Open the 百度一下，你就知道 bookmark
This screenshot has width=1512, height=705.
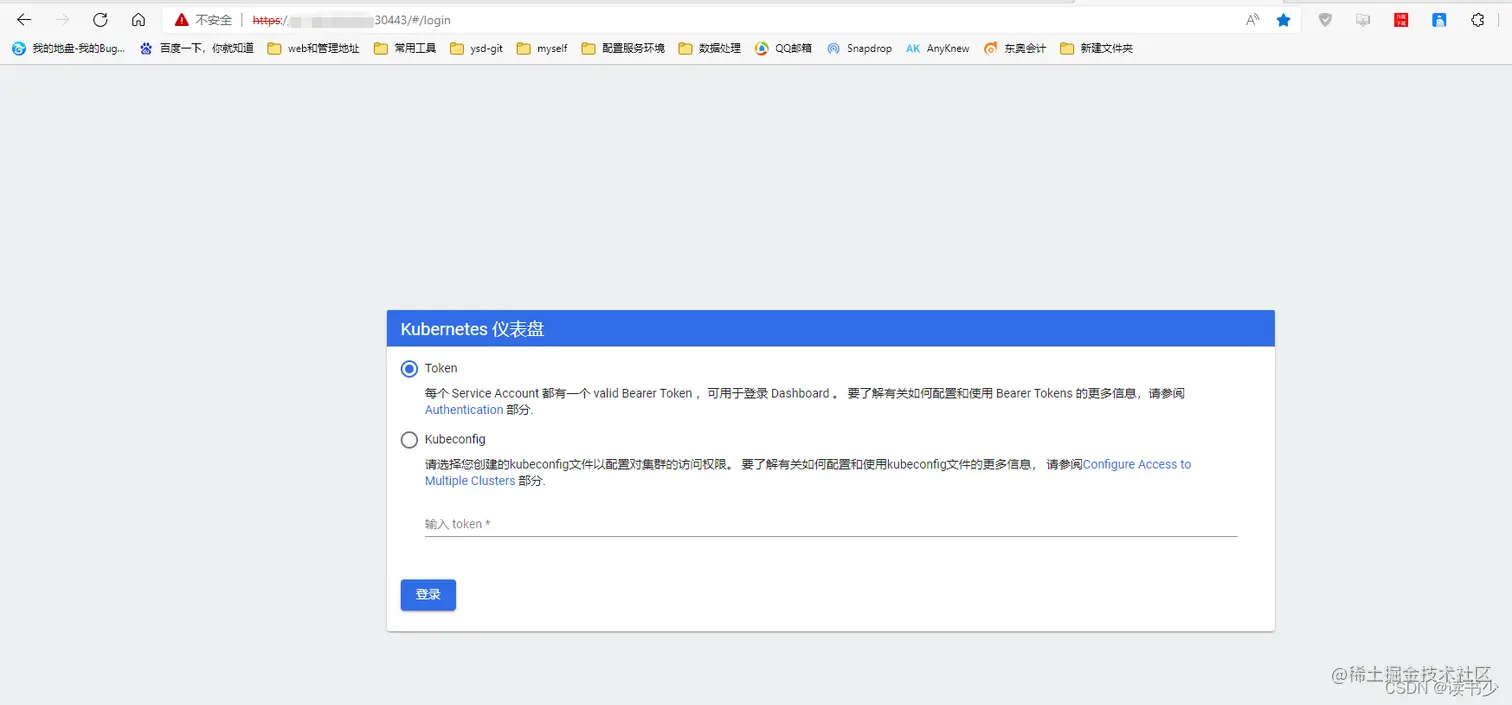[198, 47]
